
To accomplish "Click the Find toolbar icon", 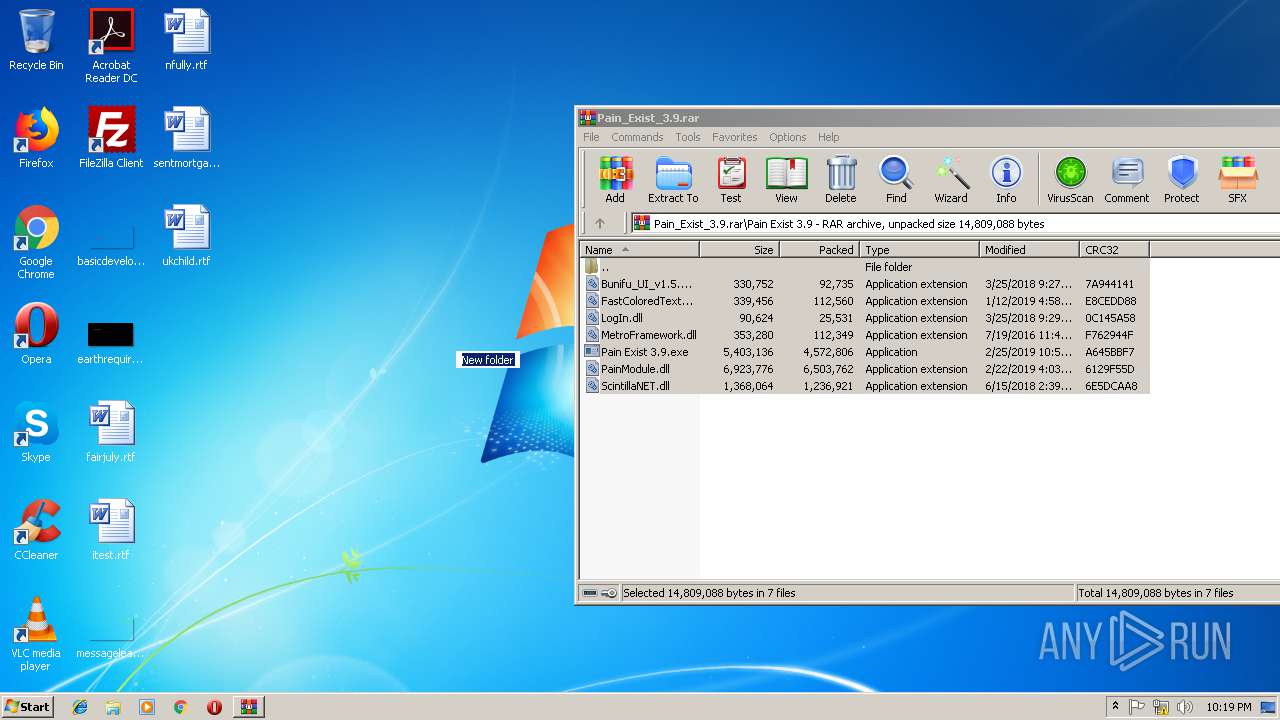I will pos(896,180).
